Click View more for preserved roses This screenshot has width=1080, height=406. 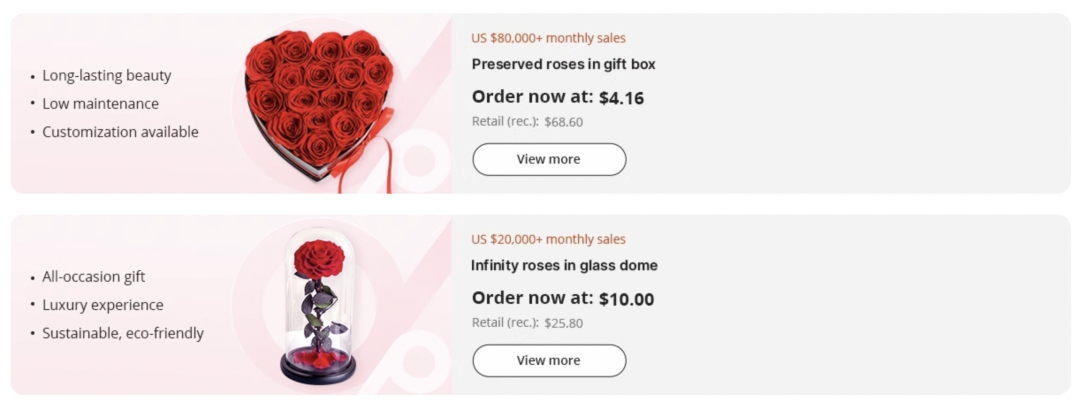[549, 159]
